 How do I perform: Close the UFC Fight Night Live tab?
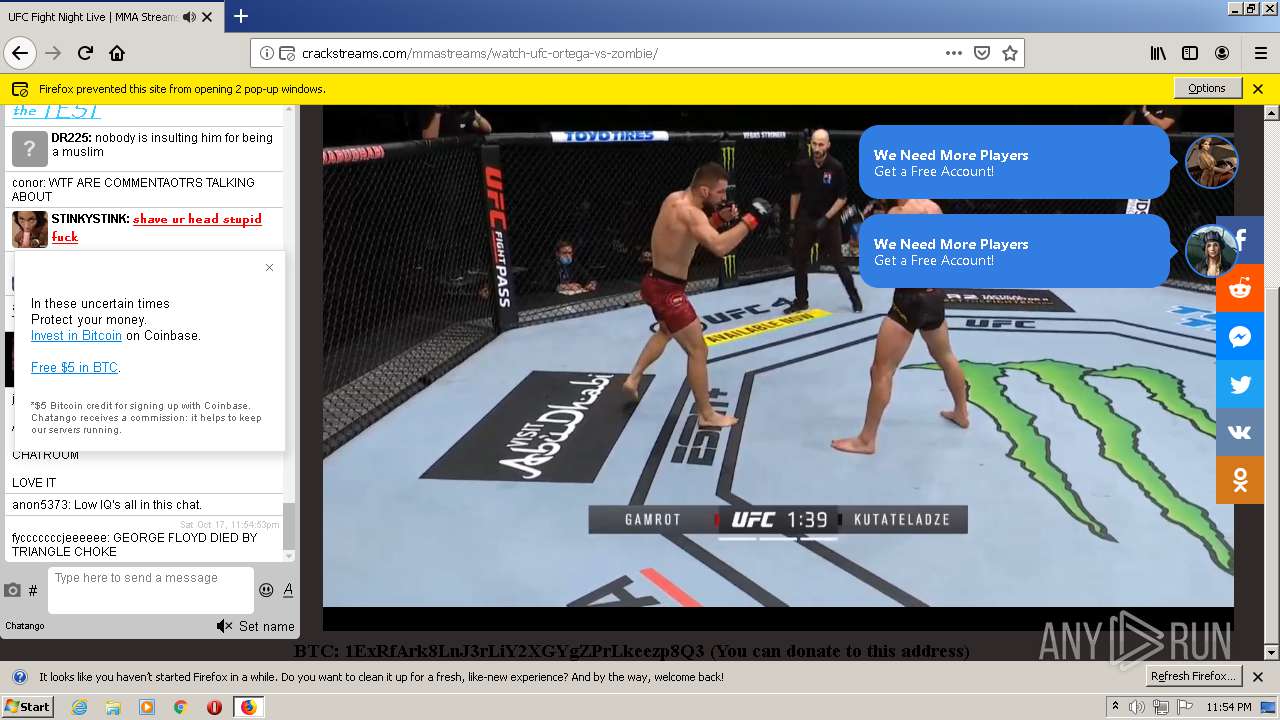point(207,17)
